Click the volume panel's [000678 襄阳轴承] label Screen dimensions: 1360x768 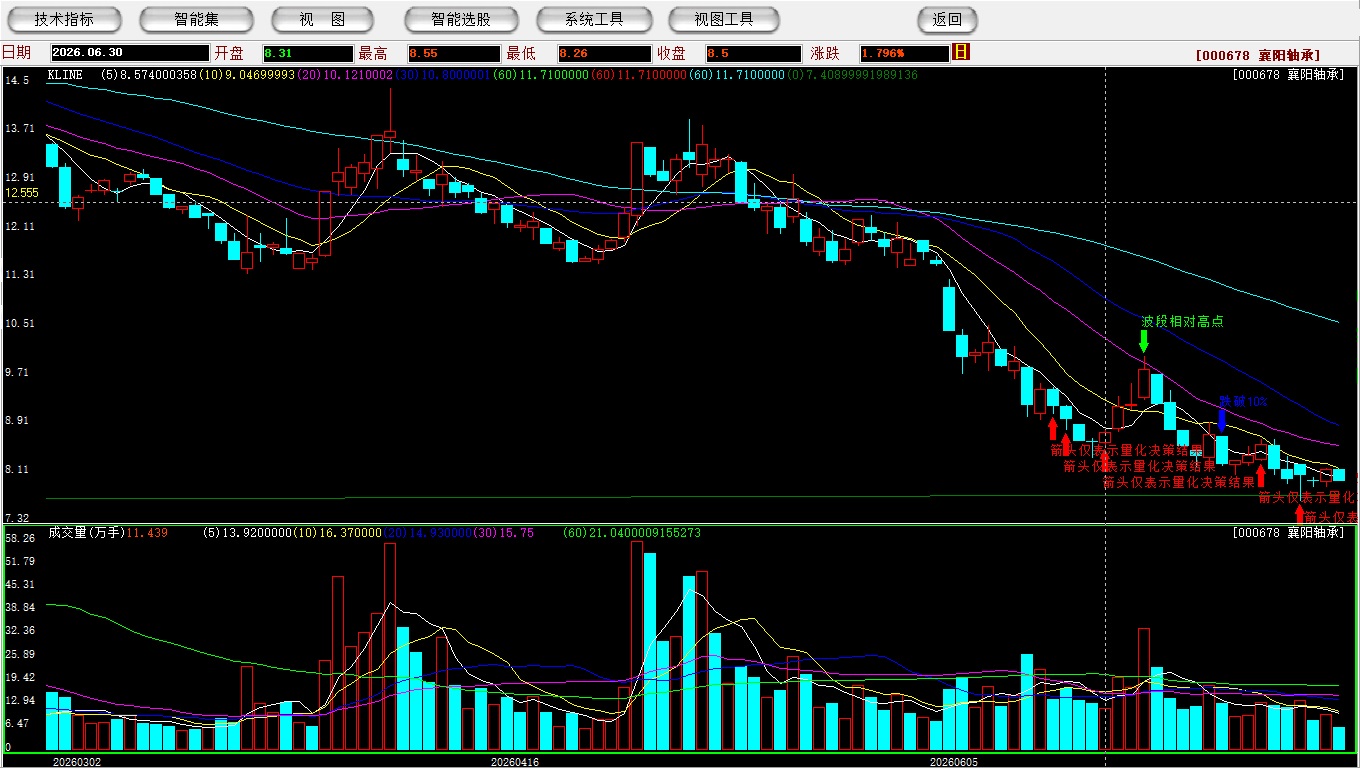(x=1290, y=533)
